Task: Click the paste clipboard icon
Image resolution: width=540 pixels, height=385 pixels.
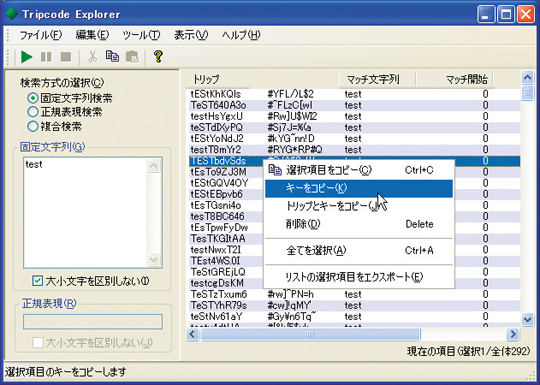Action: pos(132,57)
